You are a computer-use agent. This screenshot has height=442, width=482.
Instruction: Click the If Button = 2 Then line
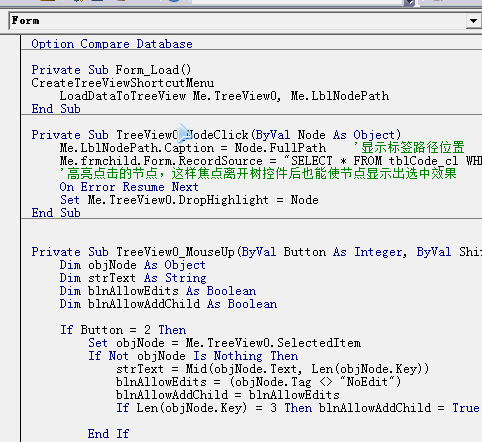123,330
